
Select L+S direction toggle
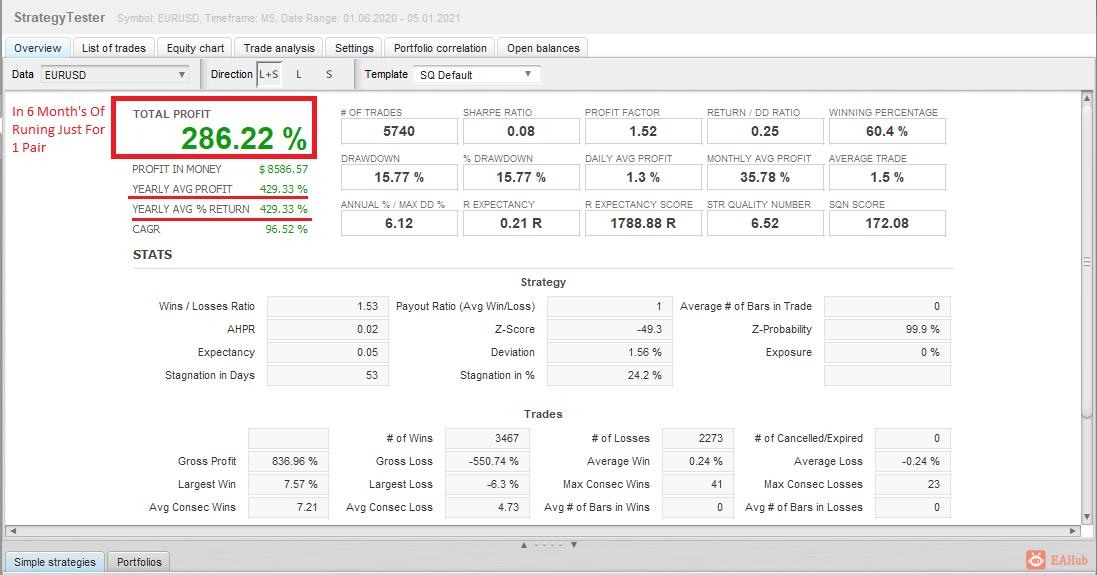pos(269,74)
